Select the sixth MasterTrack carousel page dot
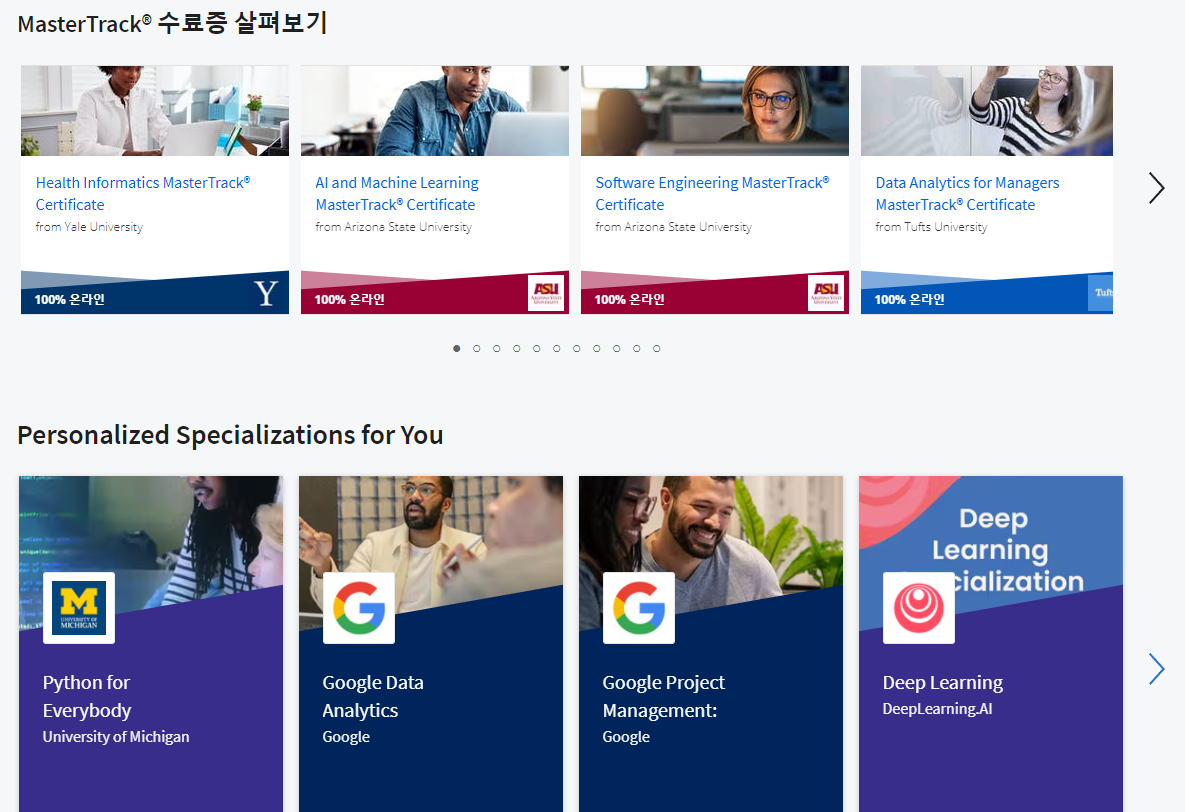The height and width of the screenshot is (812, 1185). [x=557, y=349]
